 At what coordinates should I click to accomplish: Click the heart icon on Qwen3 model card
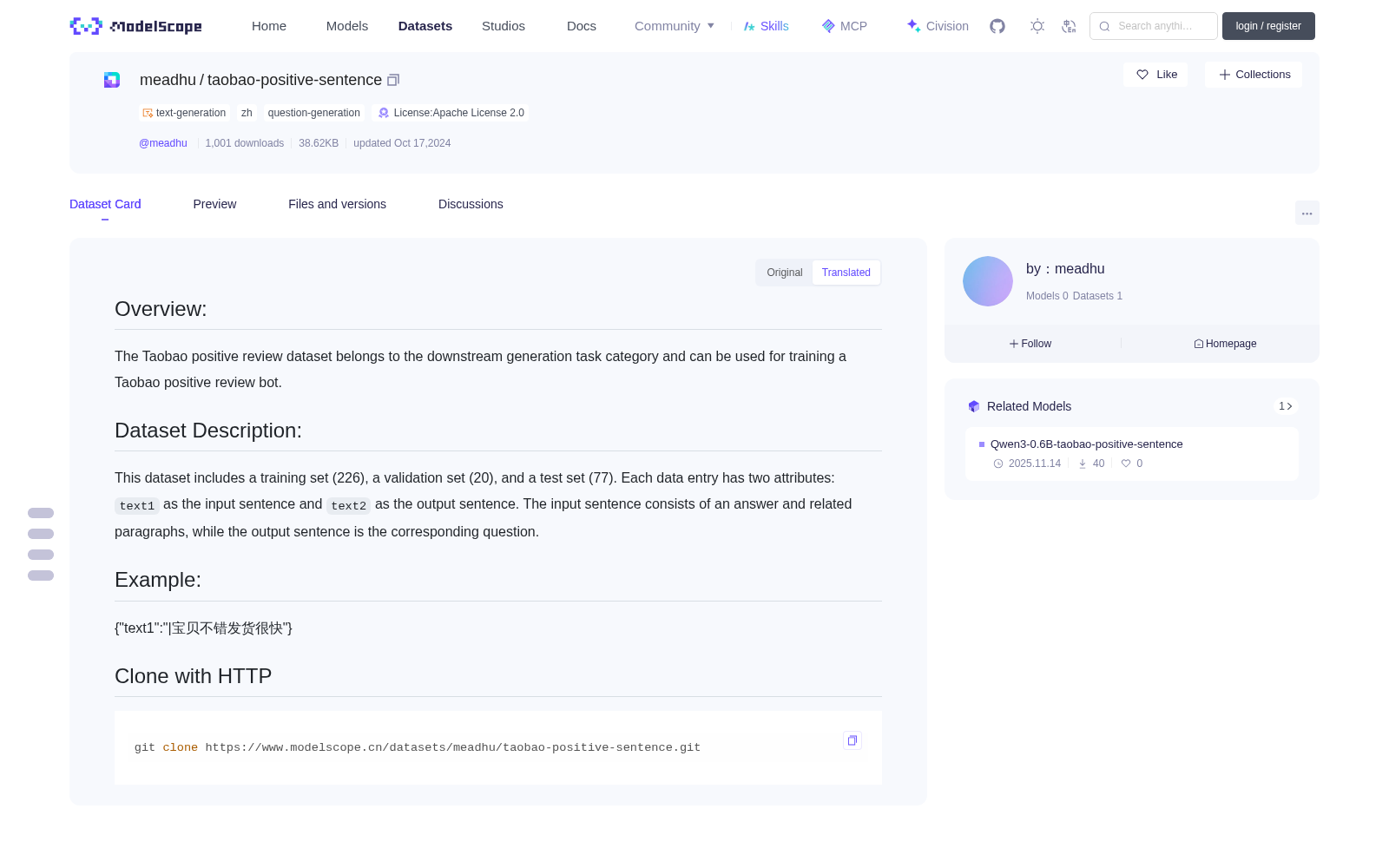[x=1126, y=464]
